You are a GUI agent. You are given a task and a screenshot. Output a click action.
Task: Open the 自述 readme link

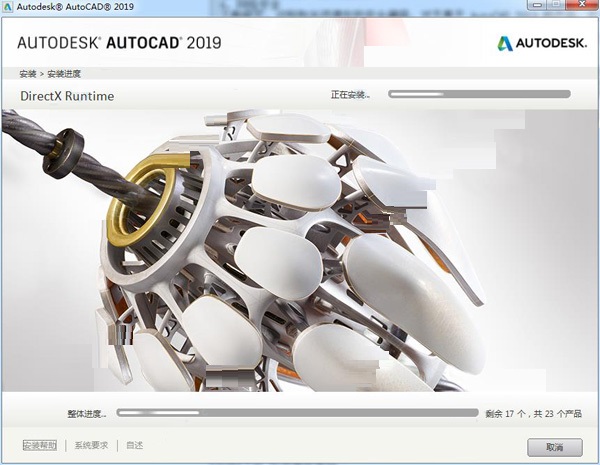tap(134, 445)
